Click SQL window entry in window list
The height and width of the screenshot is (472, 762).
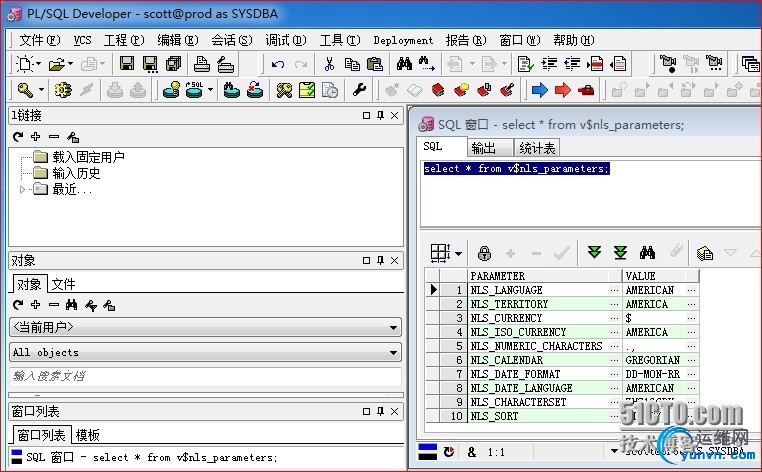point(151,457)
